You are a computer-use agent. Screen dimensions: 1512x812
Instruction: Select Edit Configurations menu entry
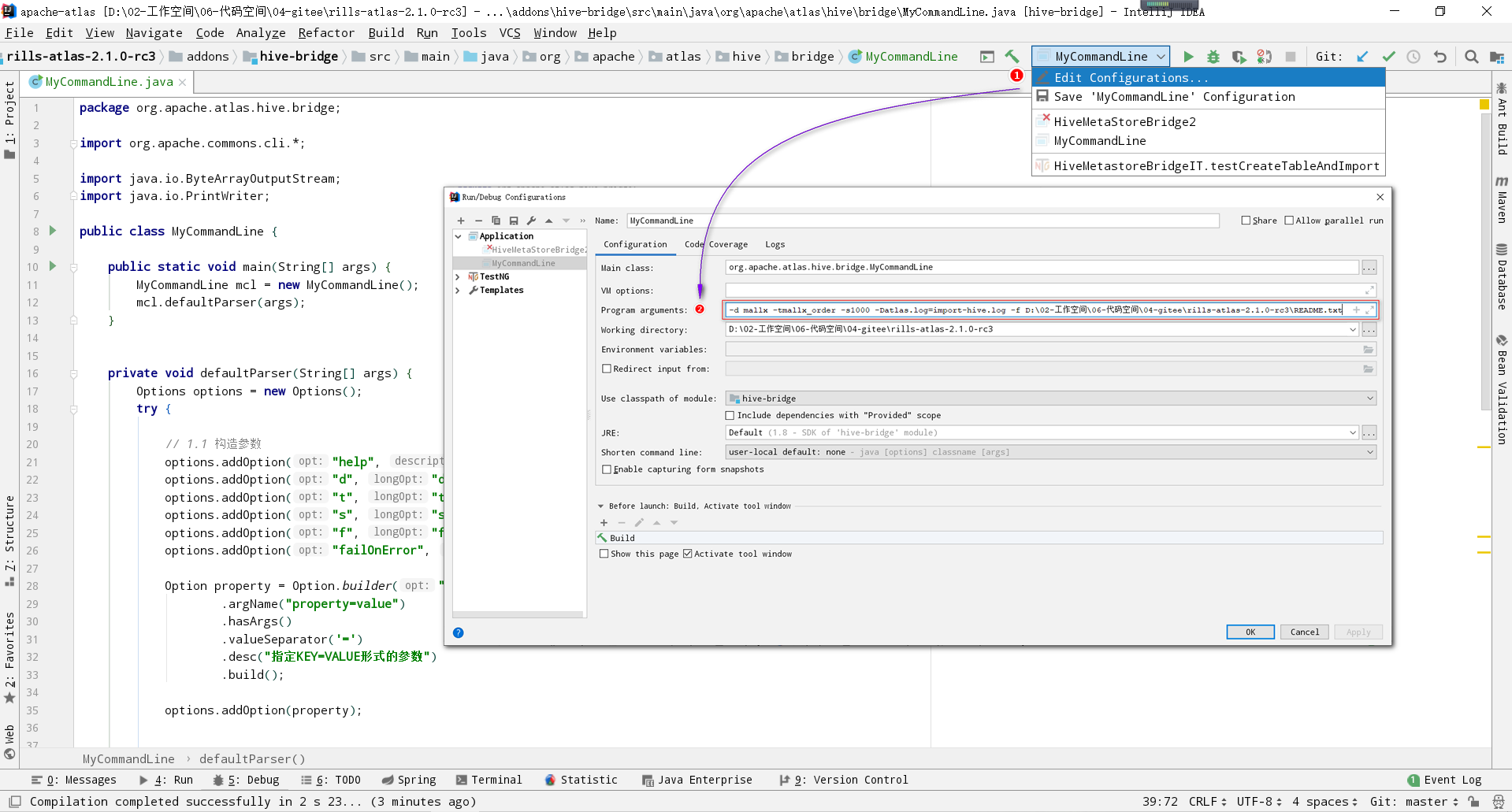[1208, 78]
